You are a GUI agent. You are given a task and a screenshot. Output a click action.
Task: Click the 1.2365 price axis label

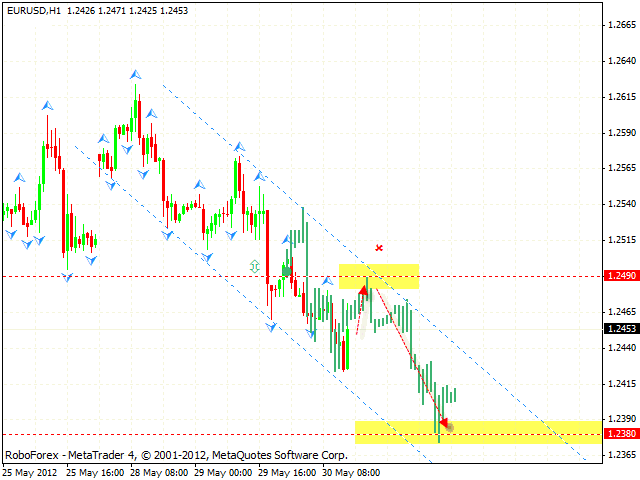click(622, 454)
